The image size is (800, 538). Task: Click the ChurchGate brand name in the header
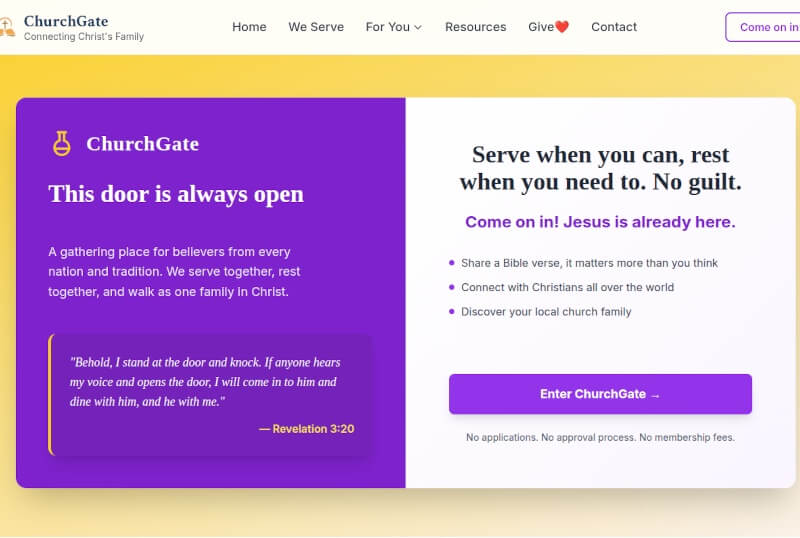coord(66,21)
